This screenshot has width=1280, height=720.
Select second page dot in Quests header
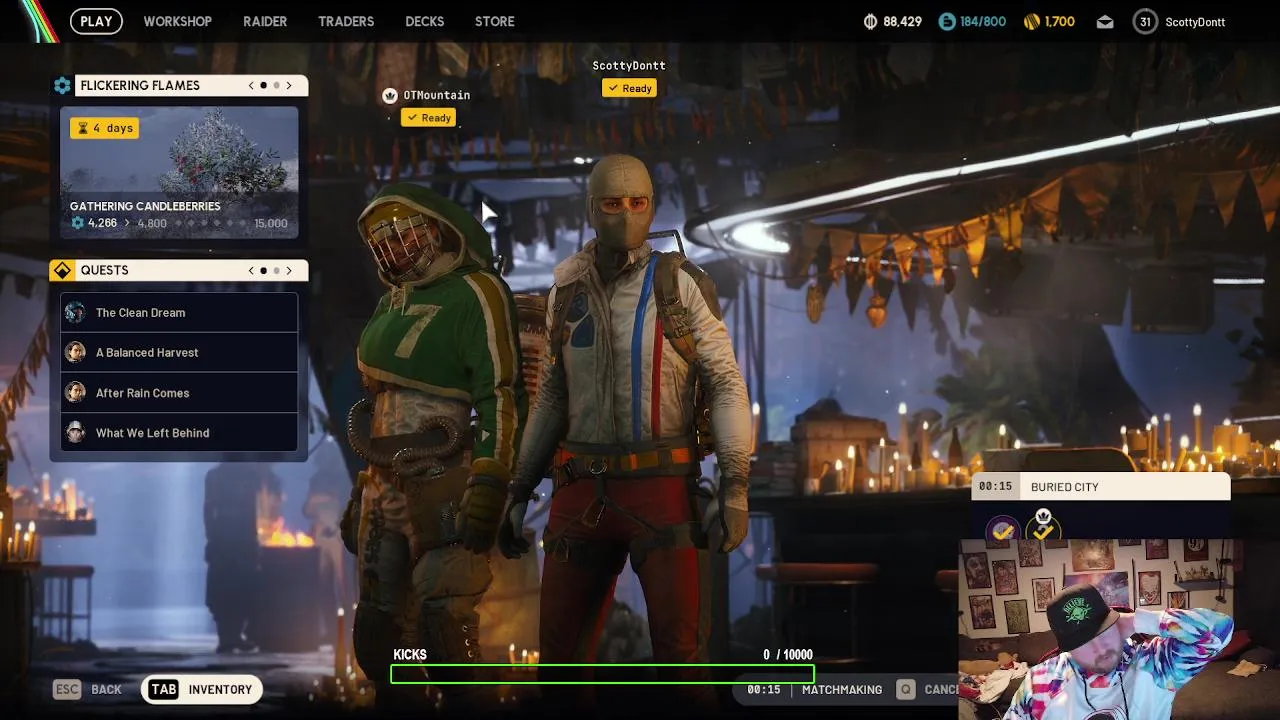(276, 271)
